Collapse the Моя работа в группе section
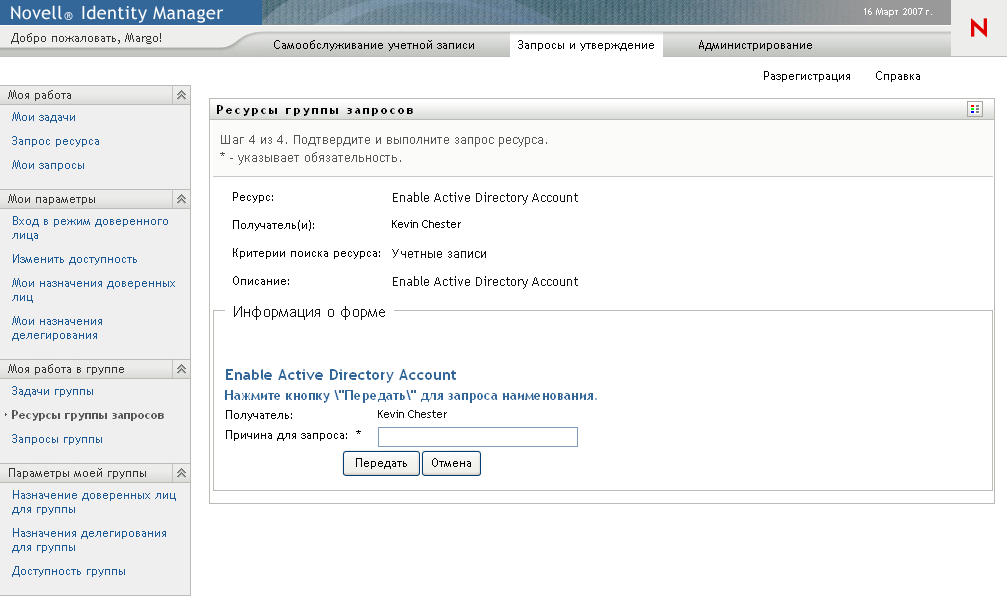The height and width of the screenshot is (599, 1007). (x=181, y=369)
